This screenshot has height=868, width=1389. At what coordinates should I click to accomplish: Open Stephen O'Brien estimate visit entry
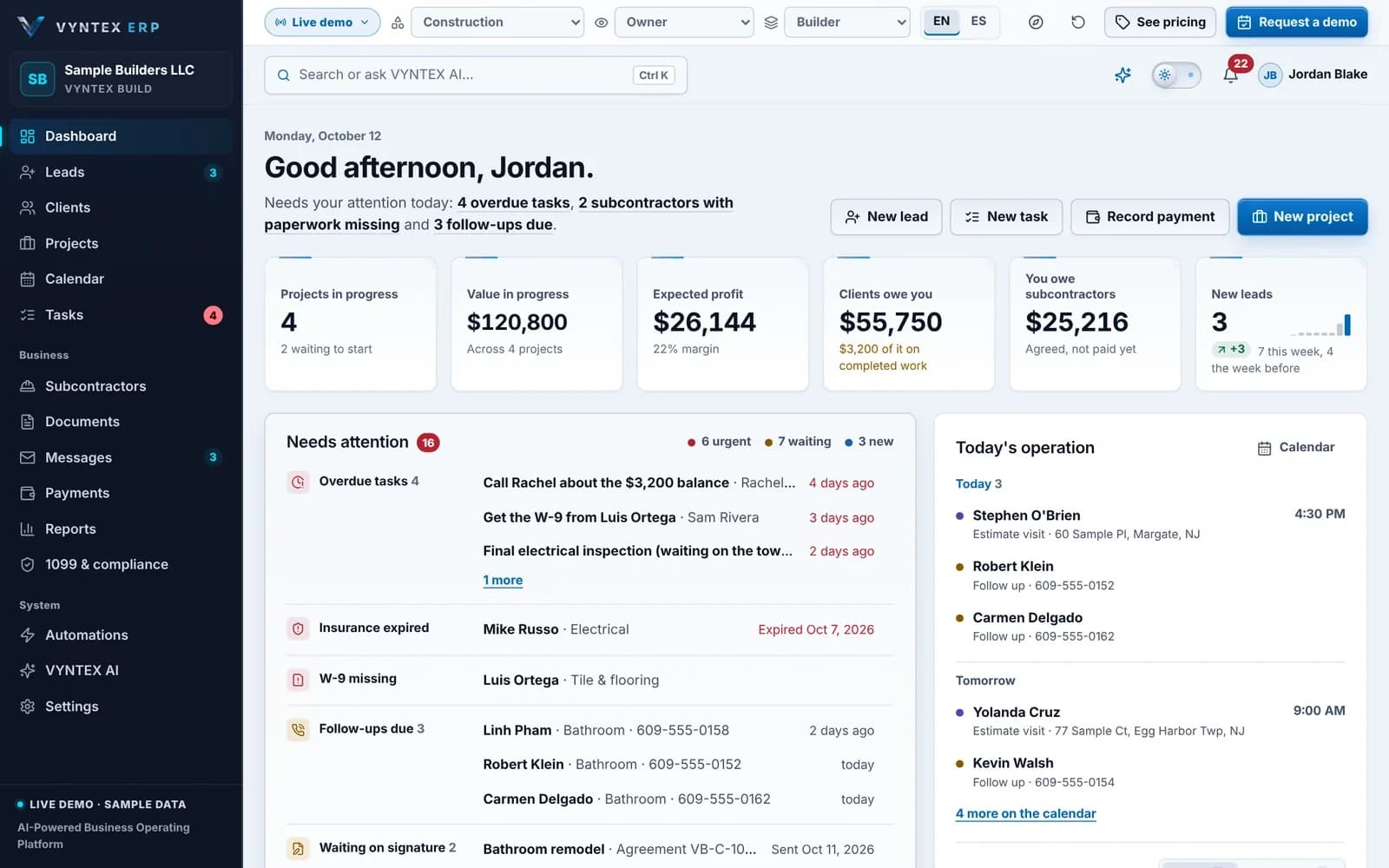coord(1150,524)
